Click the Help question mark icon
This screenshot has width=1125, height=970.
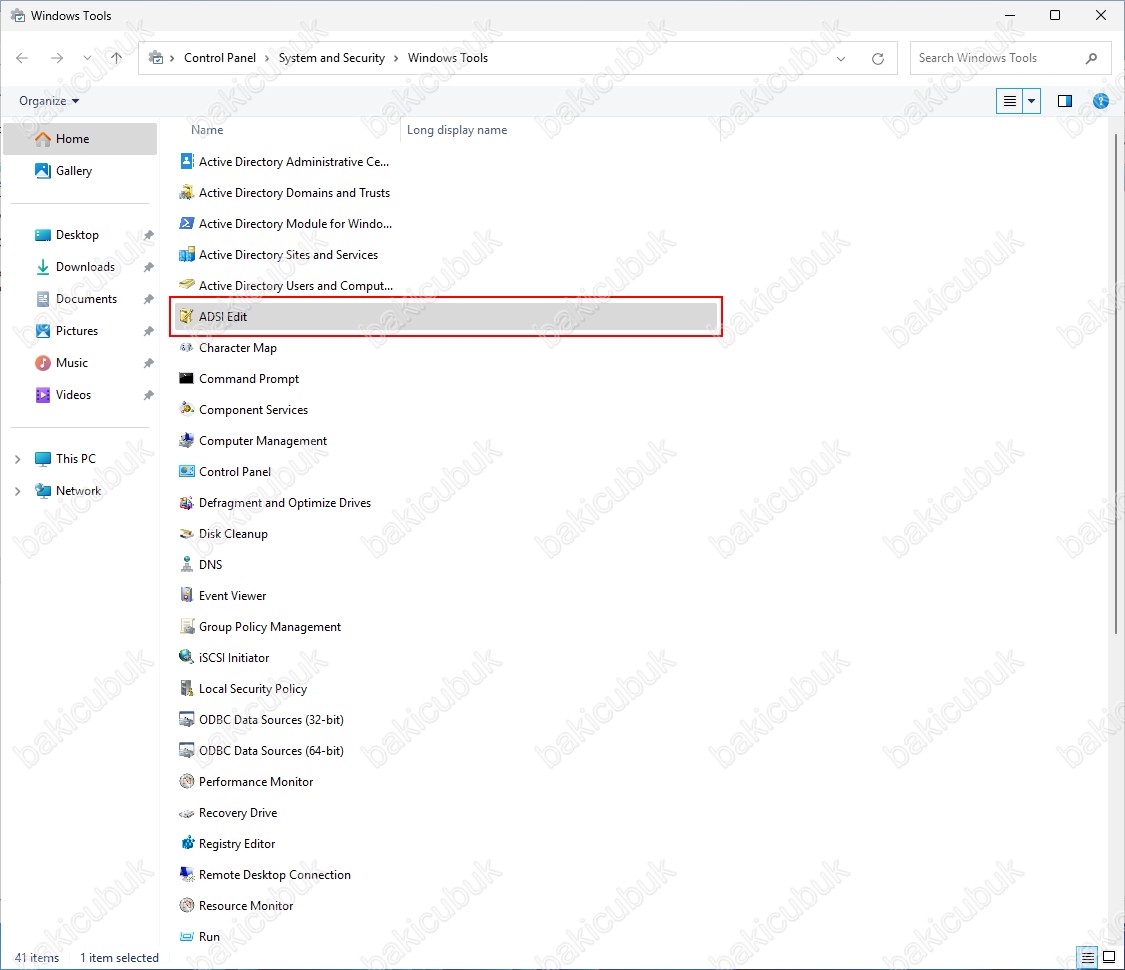coord(1101,101)
